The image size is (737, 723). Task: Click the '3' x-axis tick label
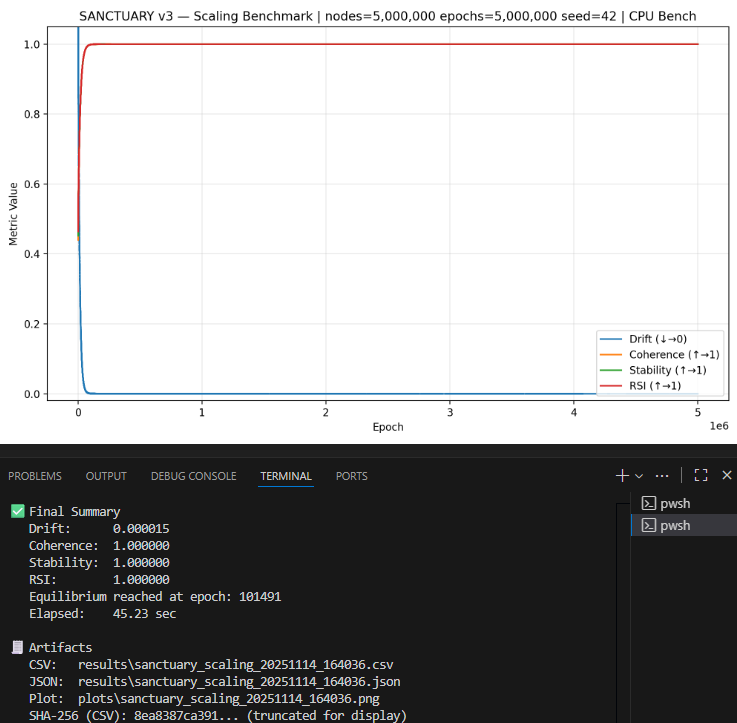(450, 412)
